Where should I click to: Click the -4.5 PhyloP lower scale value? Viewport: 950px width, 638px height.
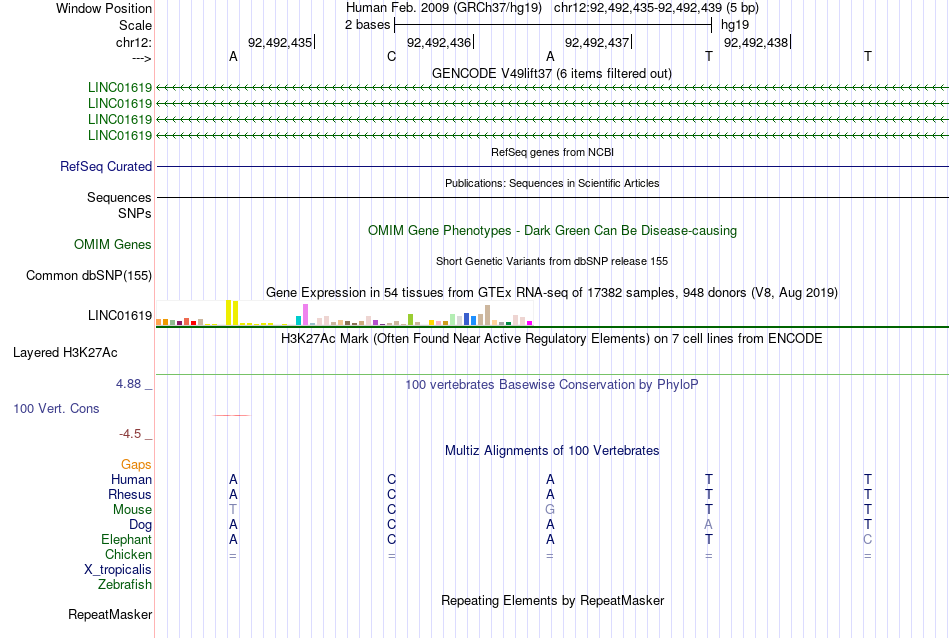(x=130, y=434)
